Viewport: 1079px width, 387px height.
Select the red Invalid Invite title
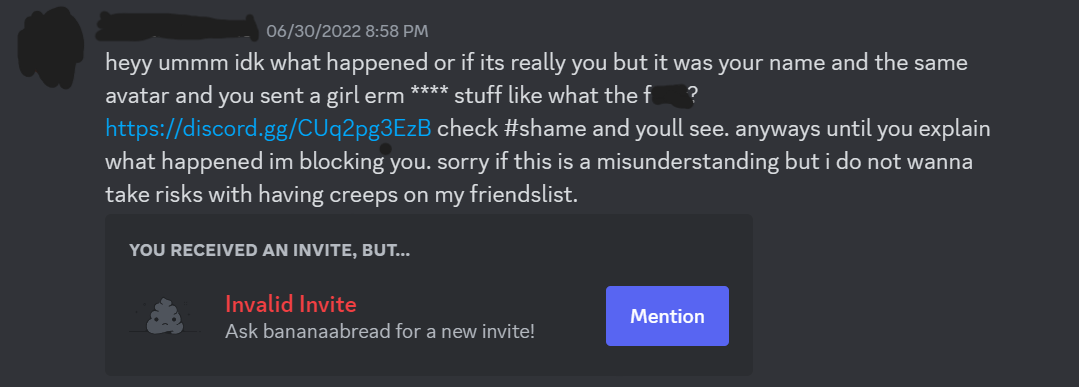click(x=290, y=304)
